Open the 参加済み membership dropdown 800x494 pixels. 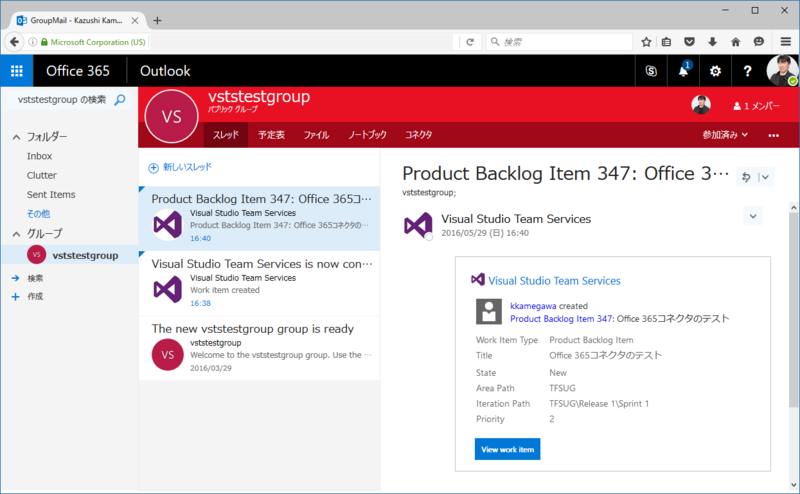(x=724, y=135)
